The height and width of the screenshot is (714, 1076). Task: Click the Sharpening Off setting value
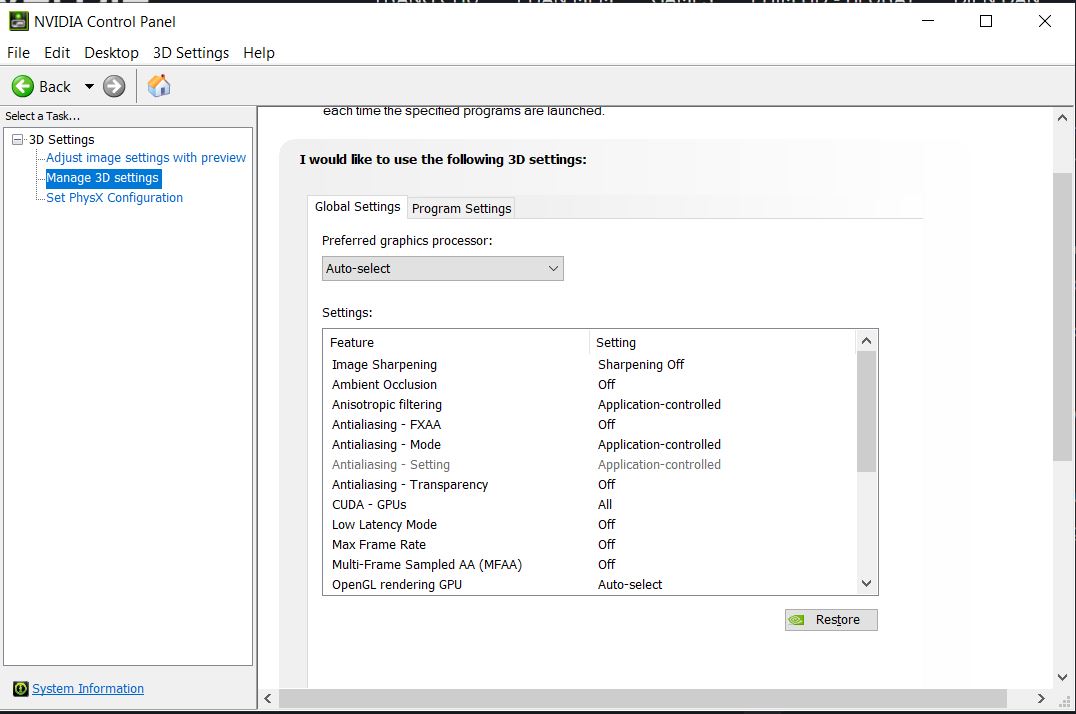coord(641,365)
